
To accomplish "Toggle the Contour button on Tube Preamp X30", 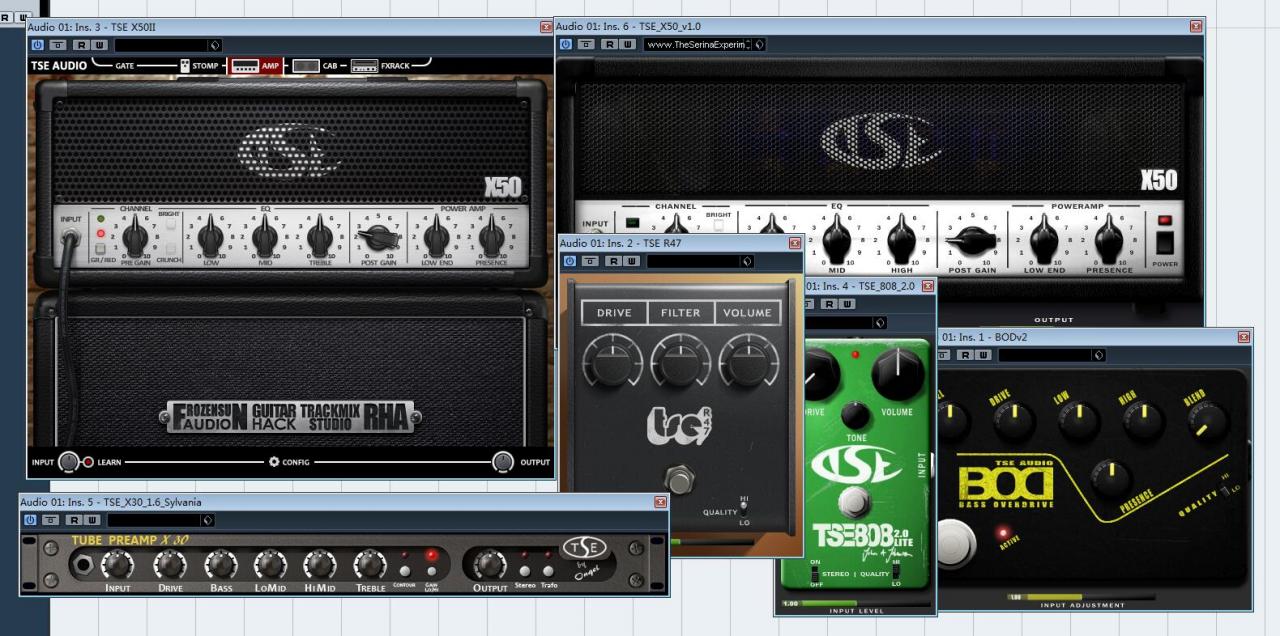I will [405, 569].
